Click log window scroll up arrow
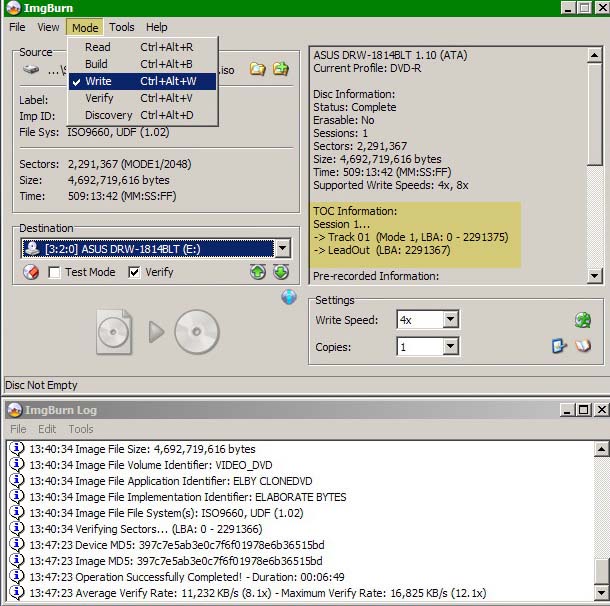Viewport: 610px width, 606px height. [x=601, y=449]
